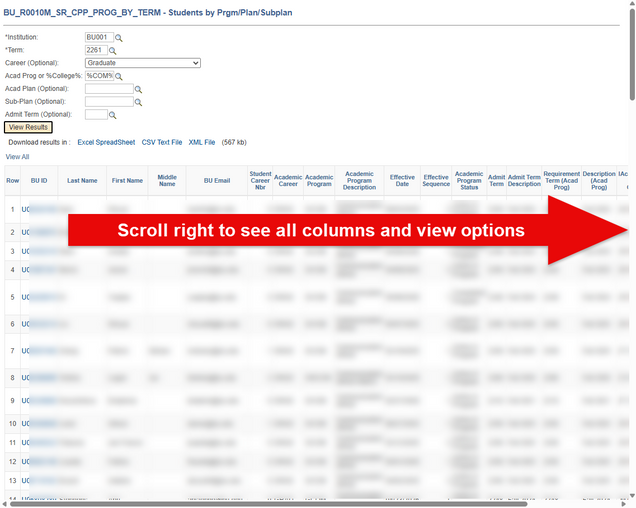Click the Term input field
Image resolution: width=636 pixels, height=508 pixels.
tap(96, 50)
